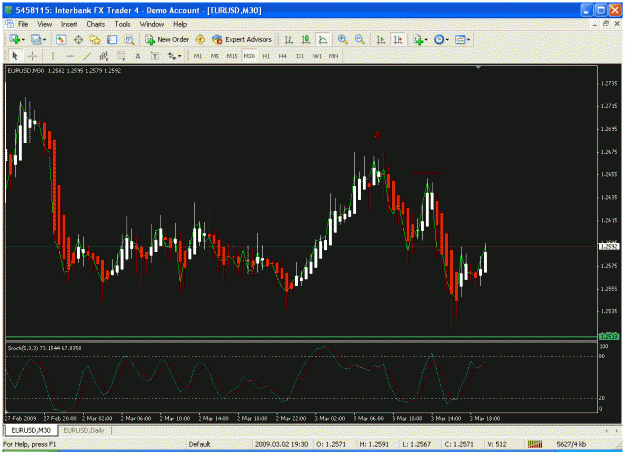Expand the Periods clock dropdown
This screenshot has width=625, height=452.
pos(447,39)
